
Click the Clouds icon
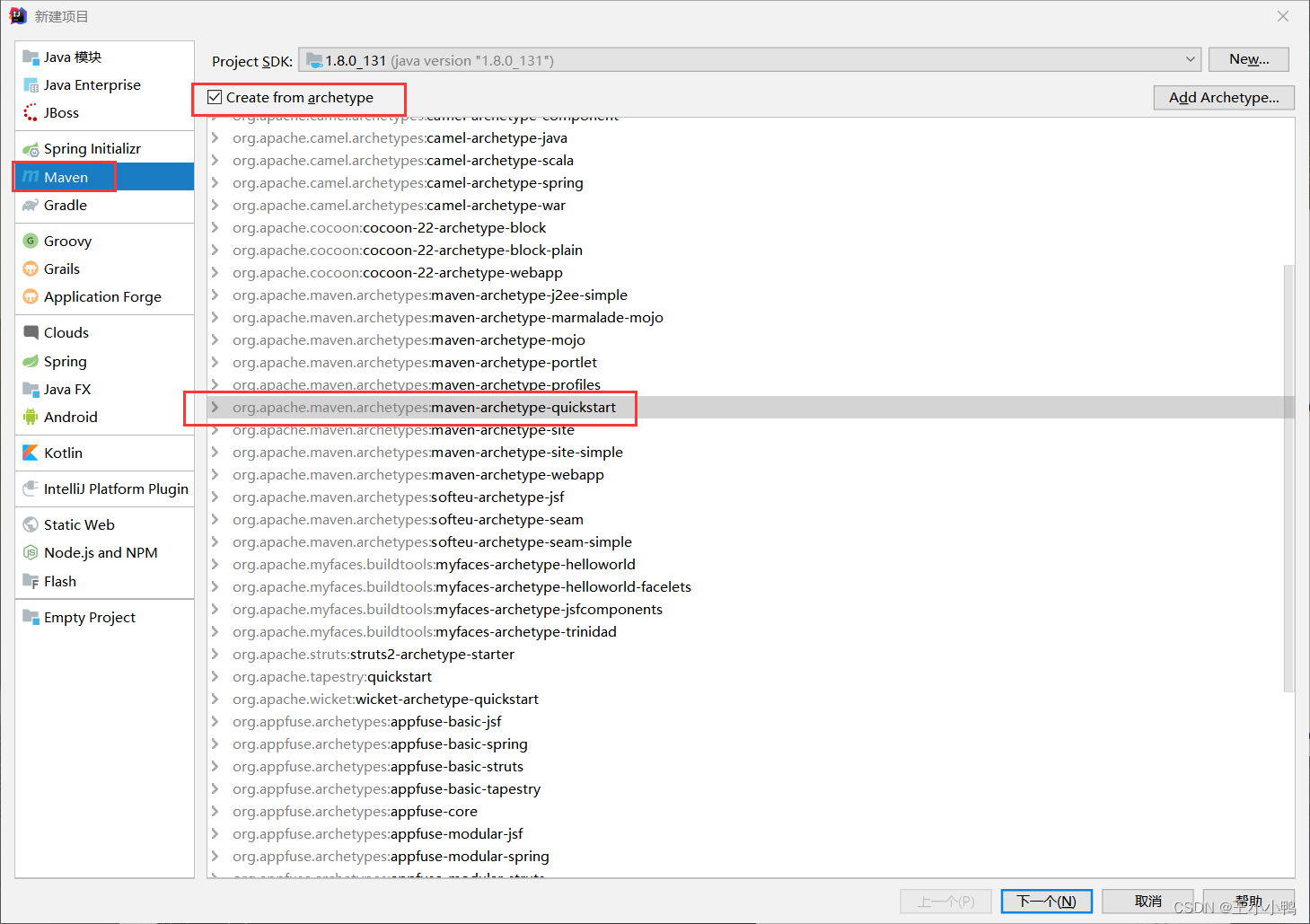(31, 332)
